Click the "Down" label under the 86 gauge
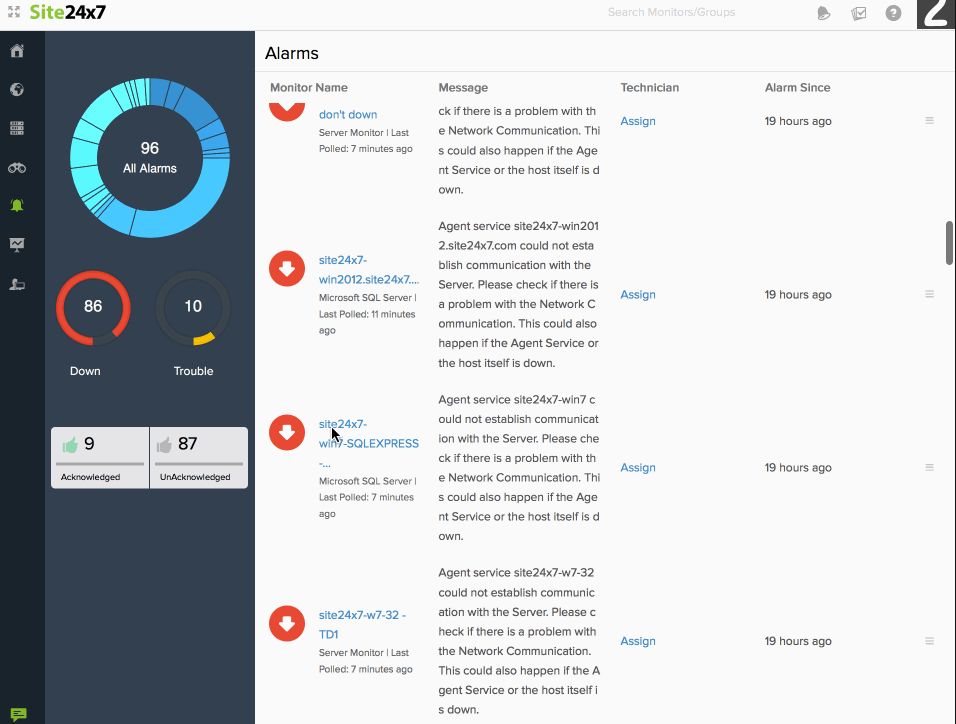956x724 pixels. 85,371
